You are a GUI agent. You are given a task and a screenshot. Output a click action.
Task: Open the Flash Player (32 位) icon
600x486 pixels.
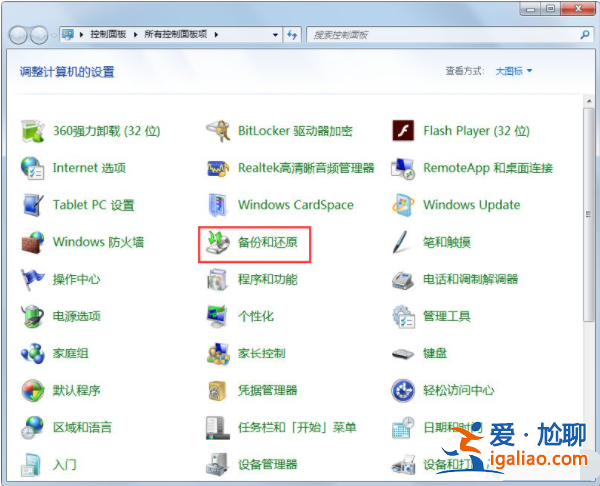[403, 131]
